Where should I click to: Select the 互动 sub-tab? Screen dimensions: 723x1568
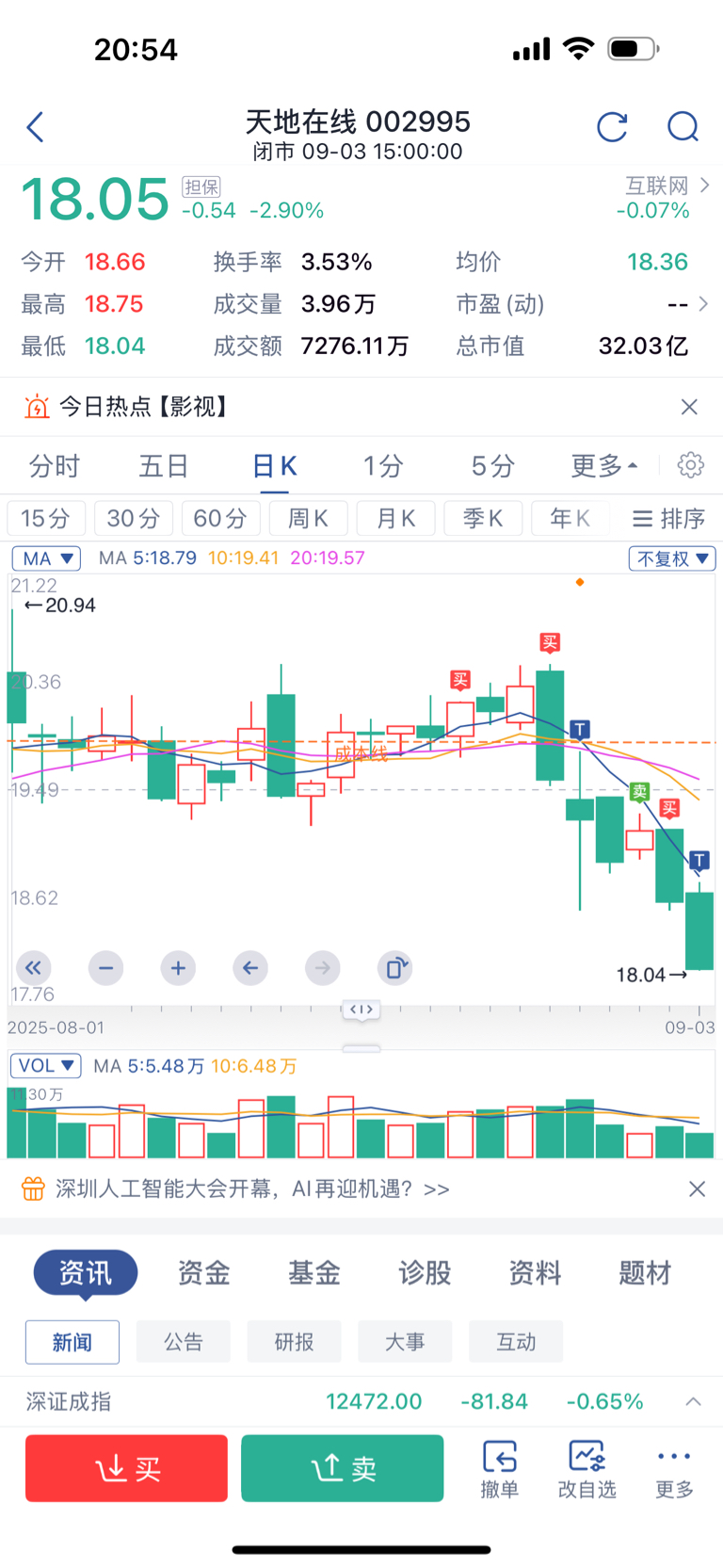pos(516,1342)
